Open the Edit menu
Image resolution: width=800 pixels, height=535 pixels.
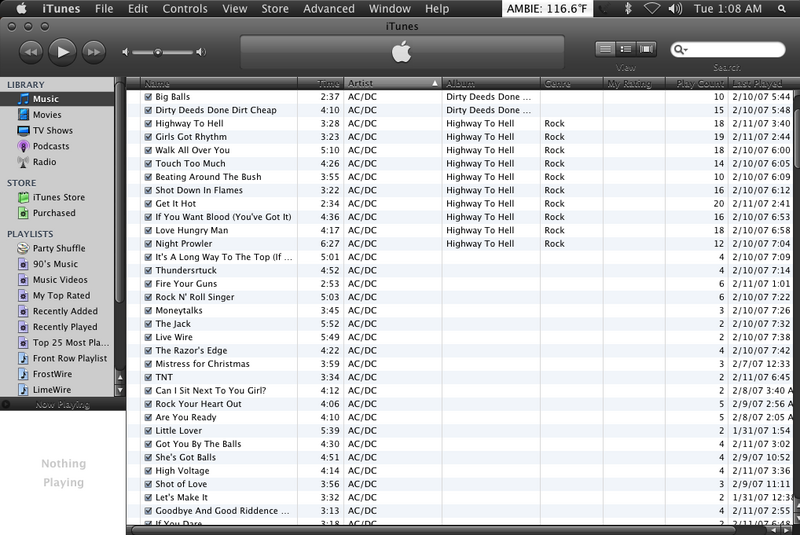pos(138,9)
